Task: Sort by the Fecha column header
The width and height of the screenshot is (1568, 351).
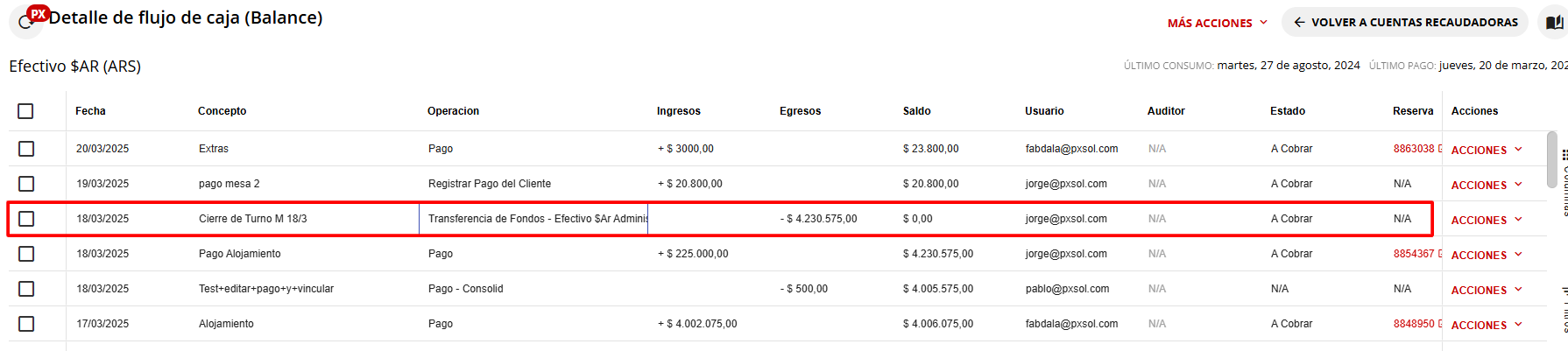Action: coord(90,111)
